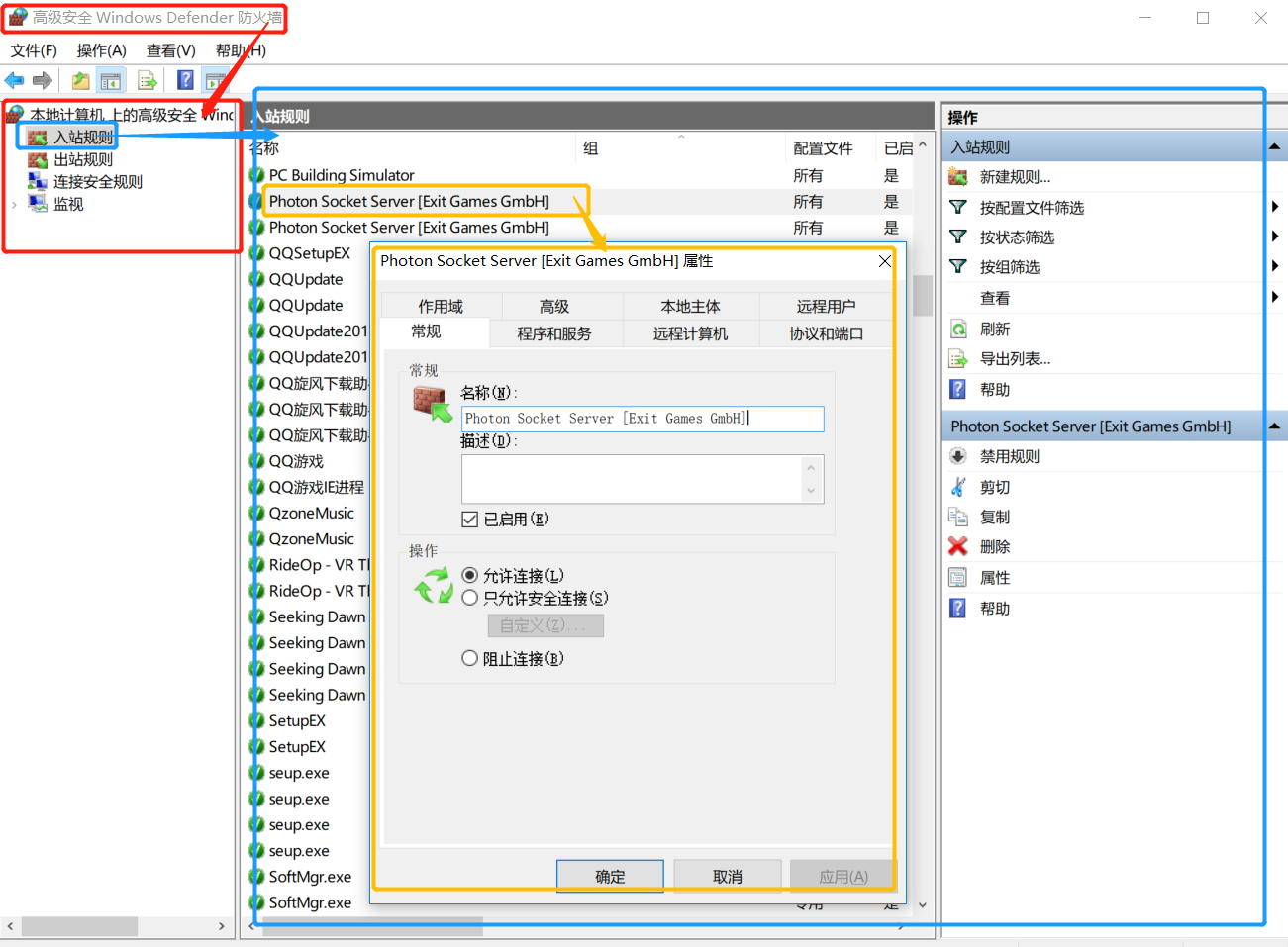Expand the 监视 tree node arrow

pos(14,205)
